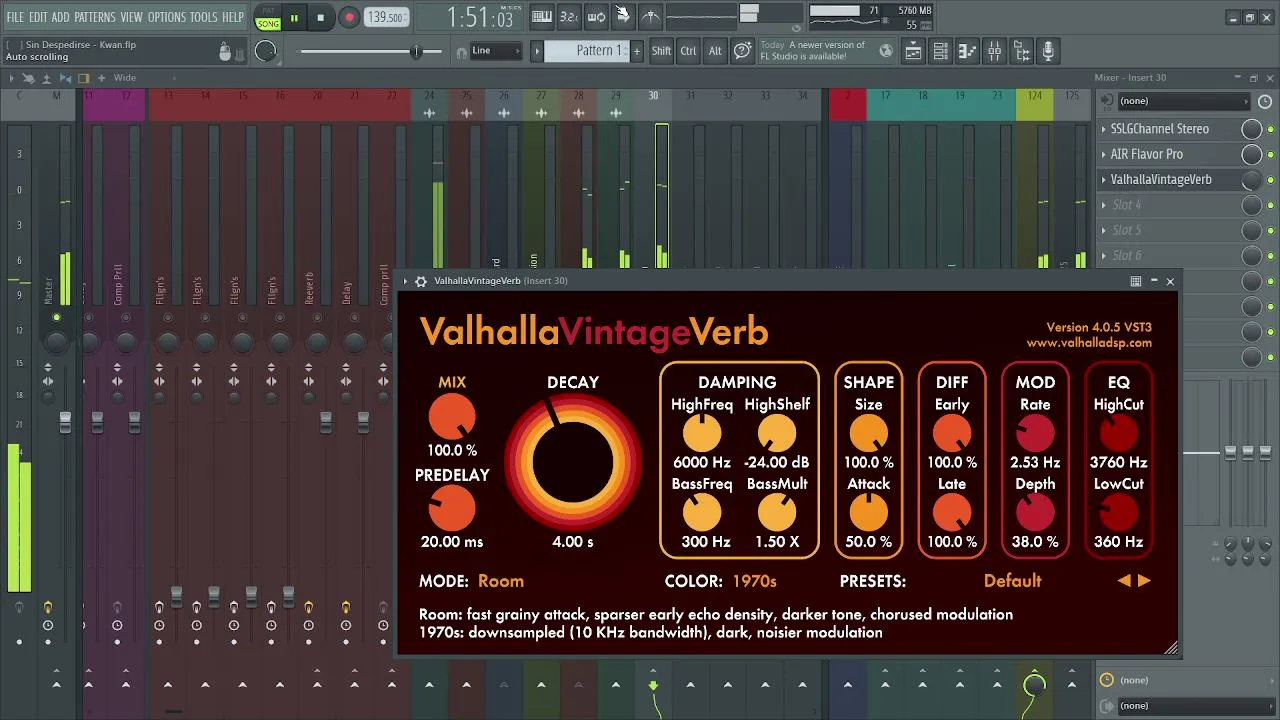The height and width of the screenshot is (720, 1280).
Task: Toggle Master track green mute light
Action: click(56, 318)
